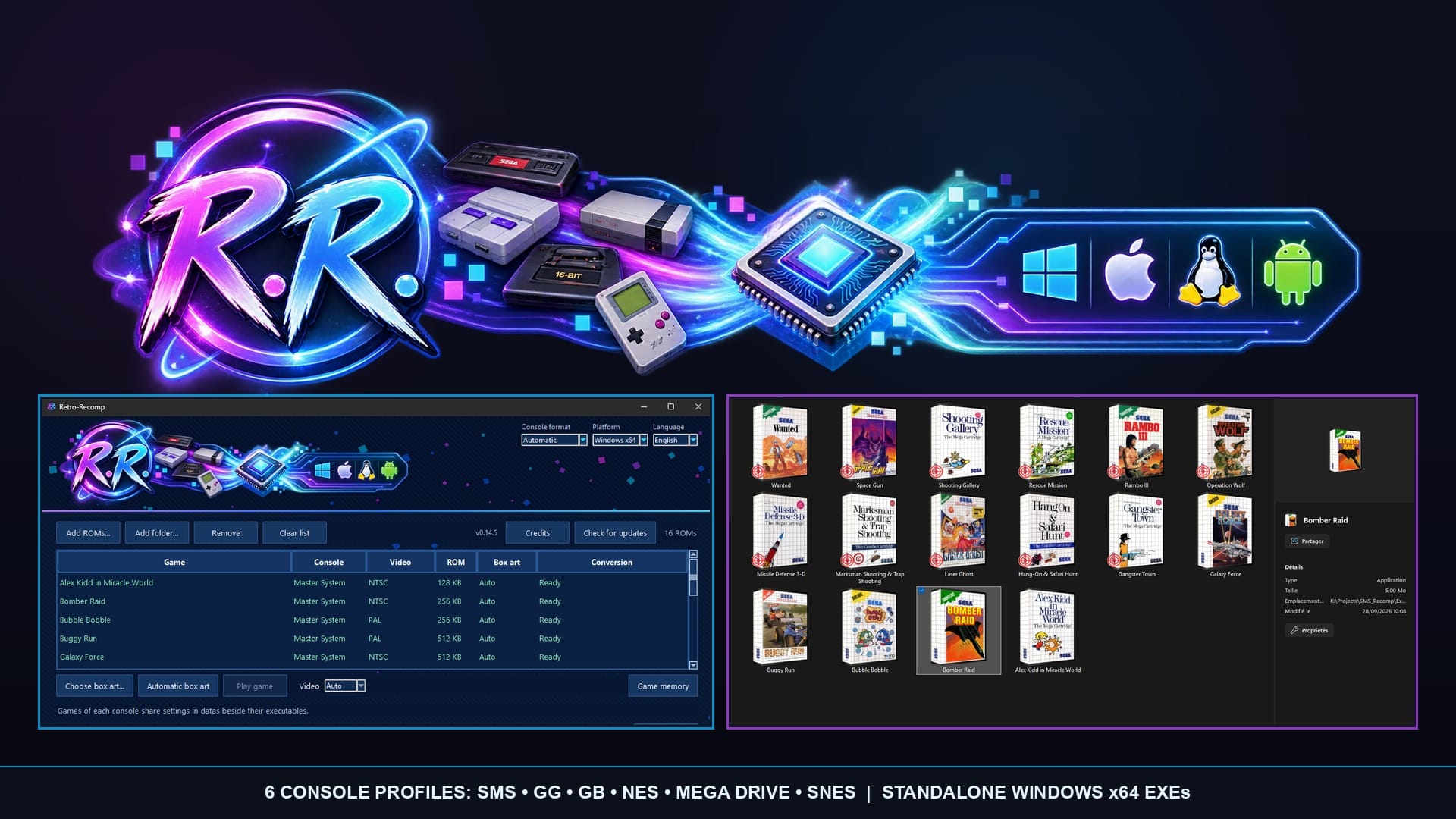Click the Partager share button in details pane

[1307, 541]
